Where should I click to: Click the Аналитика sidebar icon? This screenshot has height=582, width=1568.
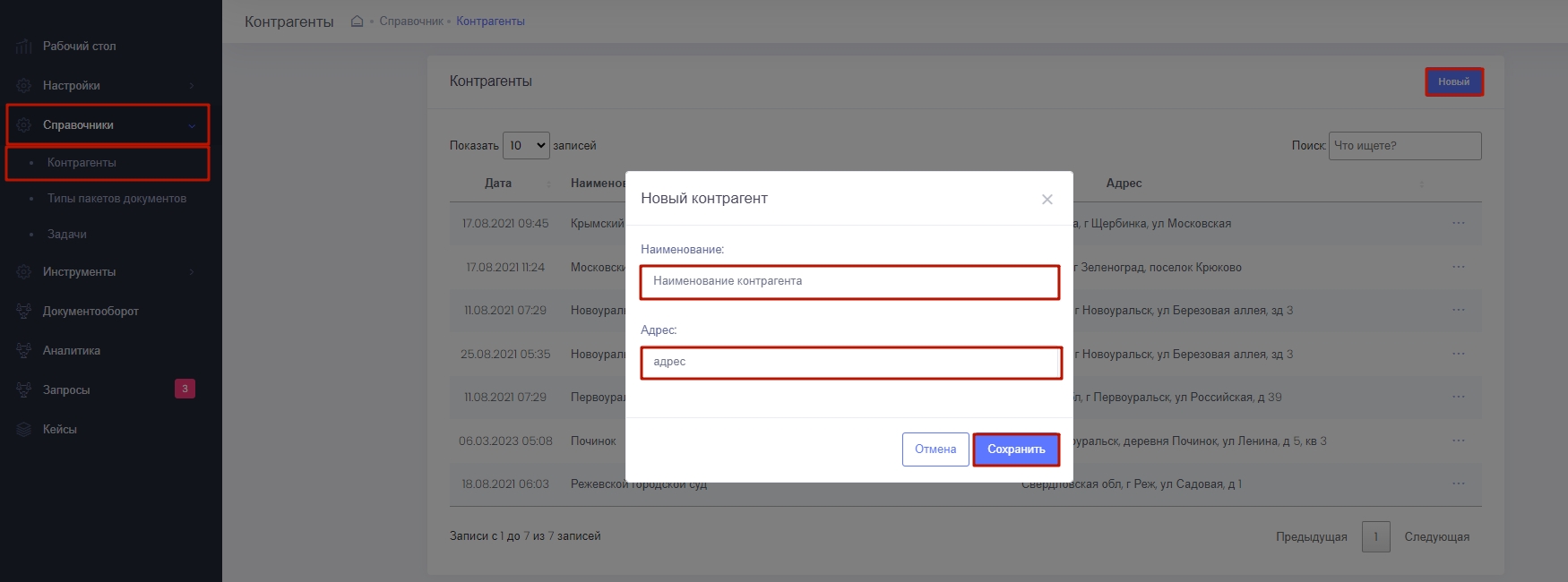coord(24,351)
